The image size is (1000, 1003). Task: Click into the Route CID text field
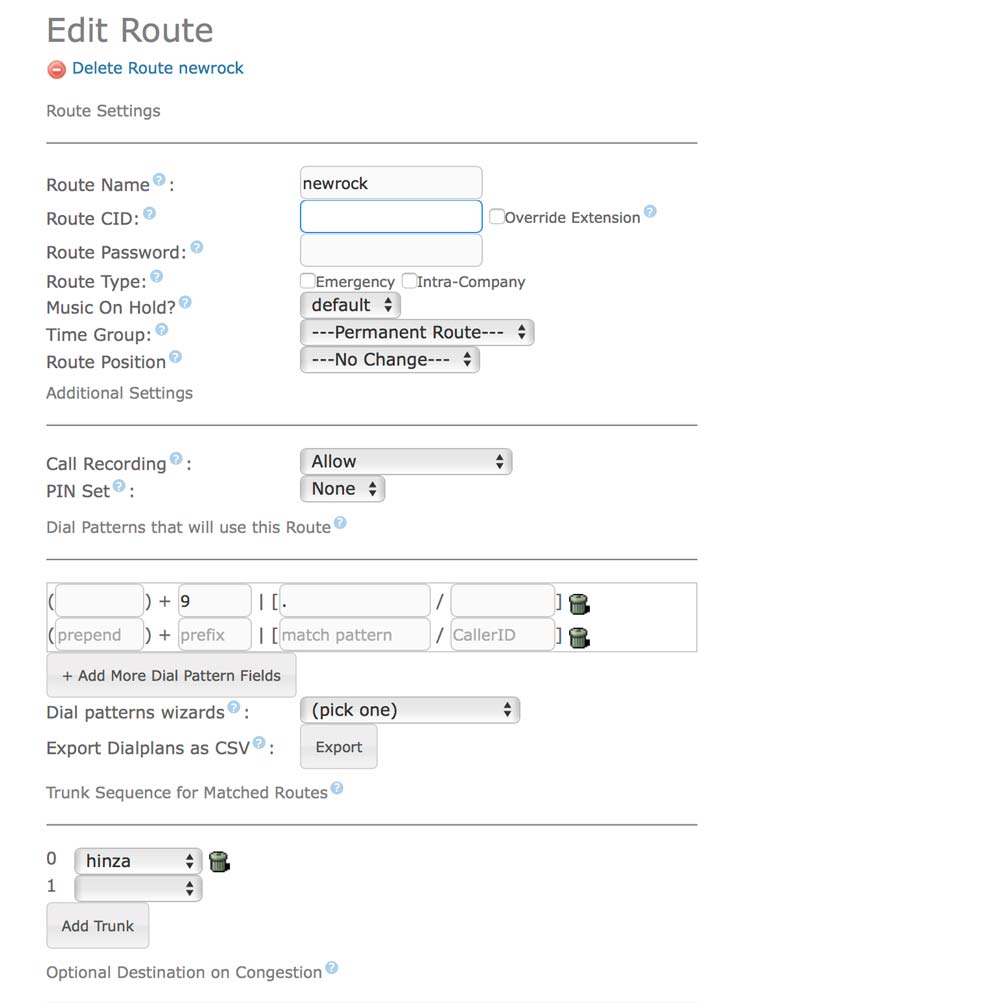click(391, 217)
